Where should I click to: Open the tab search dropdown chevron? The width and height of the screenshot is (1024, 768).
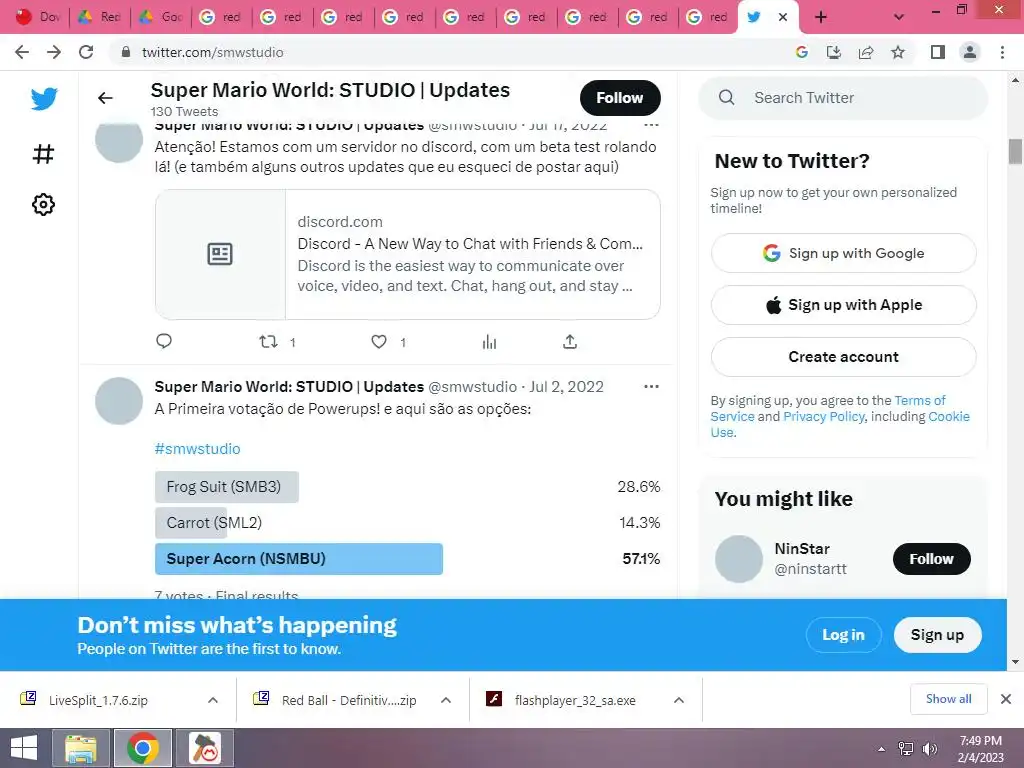click(899, 17)
